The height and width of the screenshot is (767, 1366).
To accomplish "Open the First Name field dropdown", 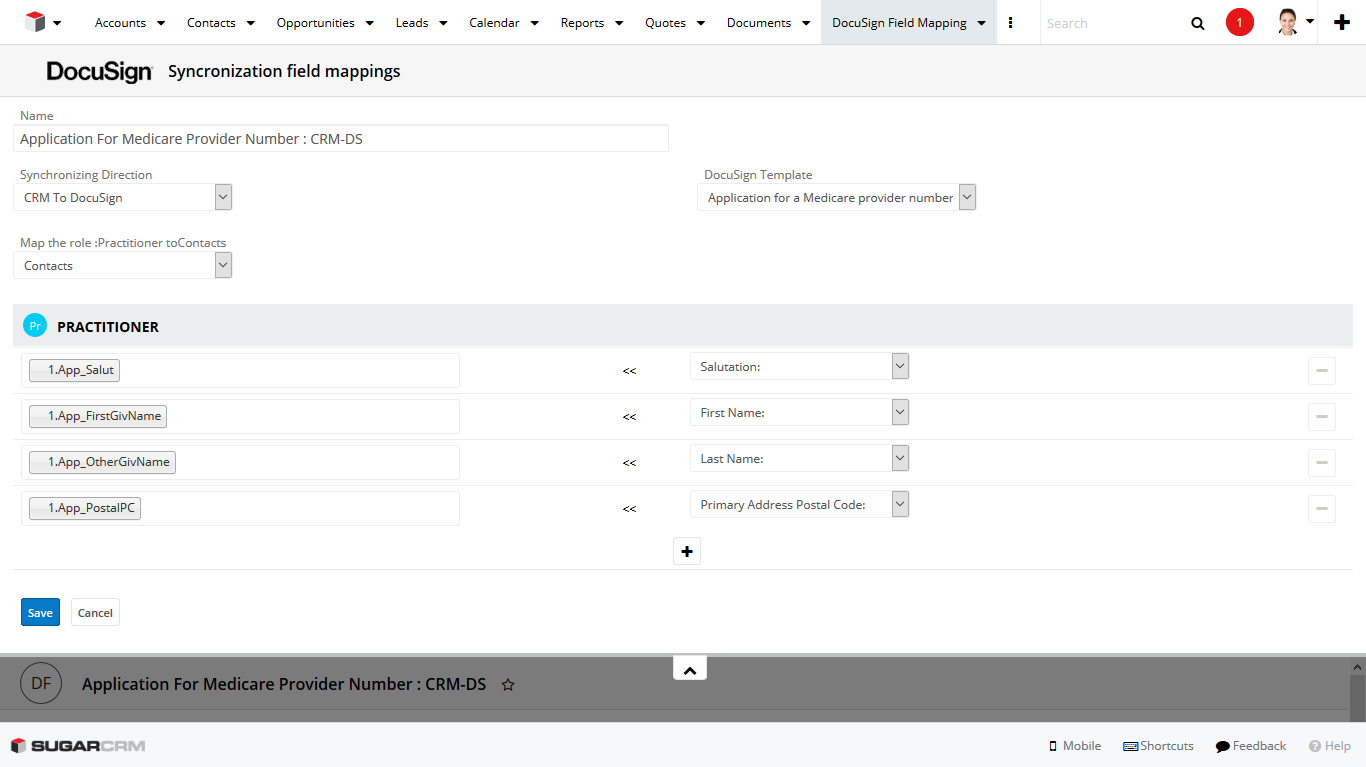I will [799, 412].
